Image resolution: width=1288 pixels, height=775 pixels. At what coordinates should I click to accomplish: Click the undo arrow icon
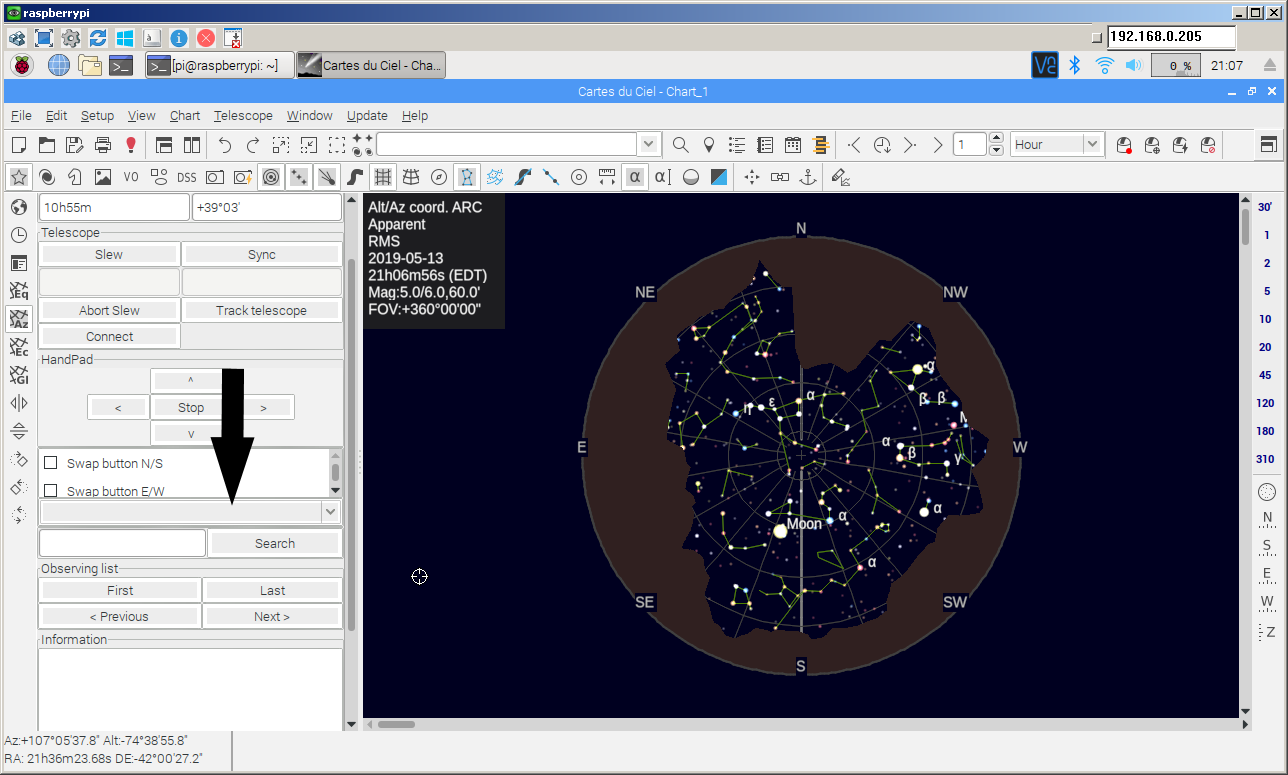(225, 145)
